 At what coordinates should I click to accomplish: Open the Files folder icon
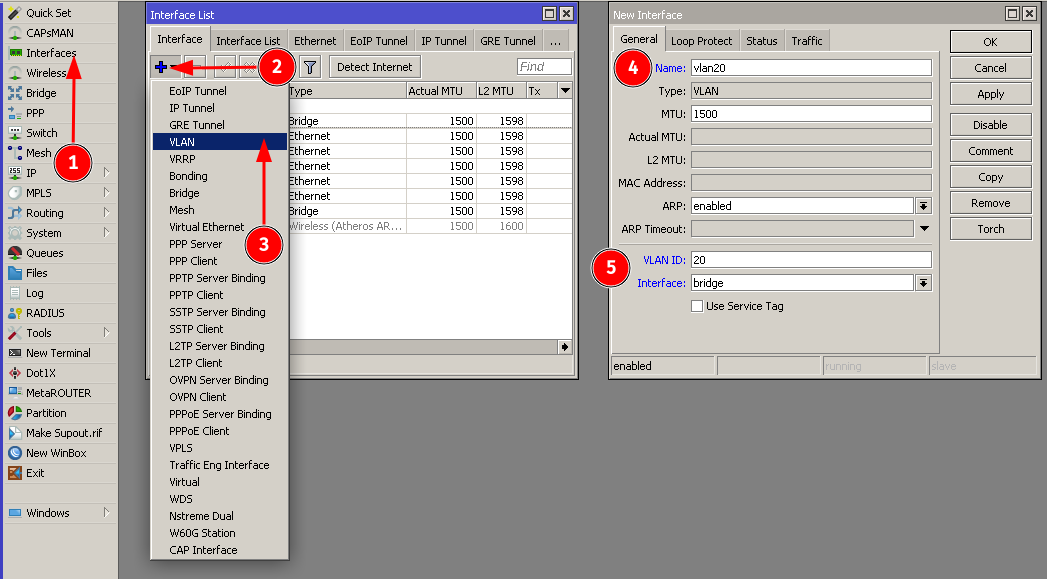pyautogui.click(x=15, y=273)
